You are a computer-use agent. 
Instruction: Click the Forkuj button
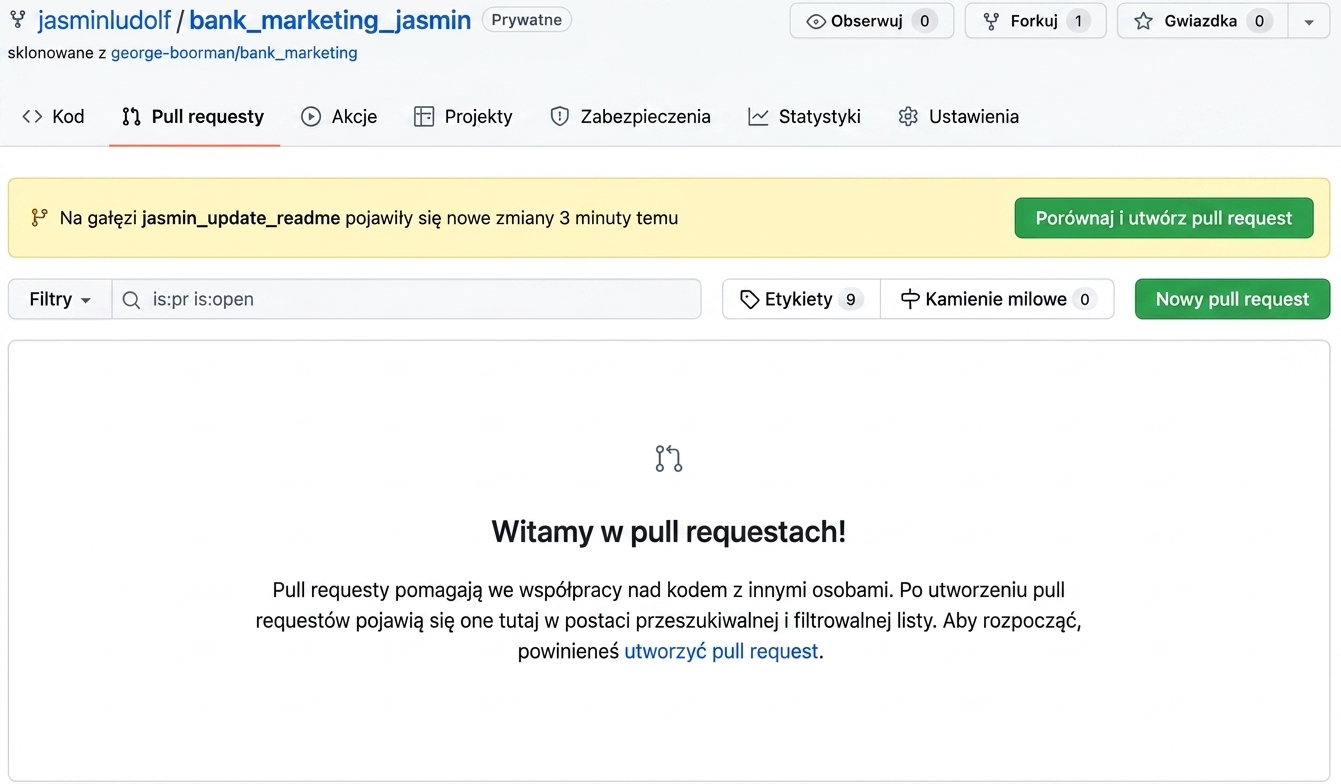pyautogui.click(x=1035, y=21)
